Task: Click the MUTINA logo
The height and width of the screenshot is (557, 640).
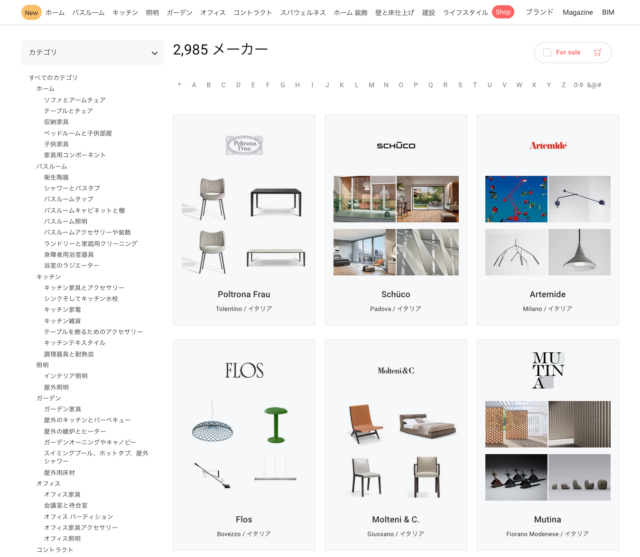Action: click(548, 370)
